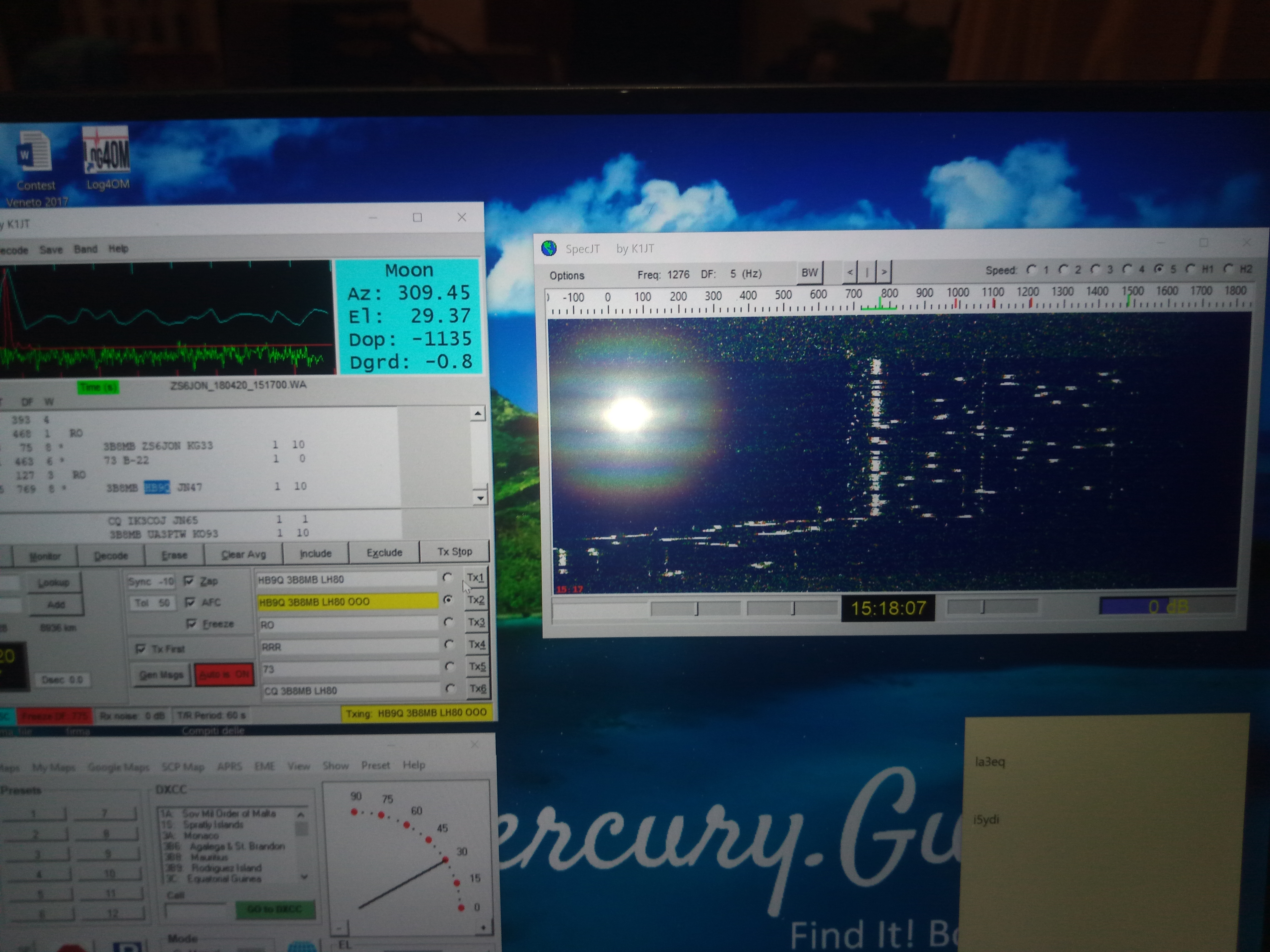The image size is (1270, 952).
Task: Click preset button 1
Action: tap(34, 813)
